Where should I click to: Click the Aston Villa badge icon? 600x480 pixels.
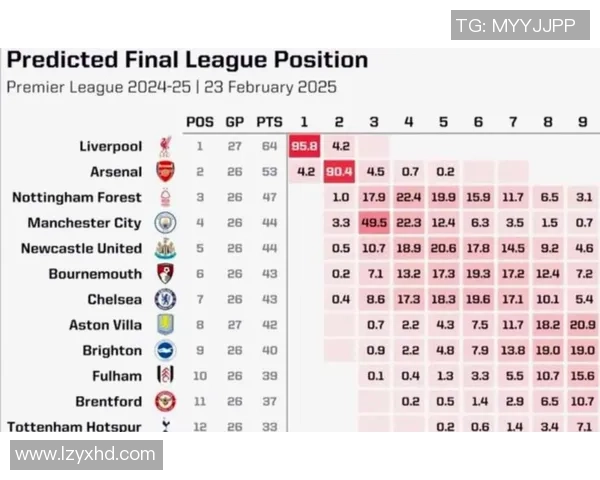click(x=165, y=325)
